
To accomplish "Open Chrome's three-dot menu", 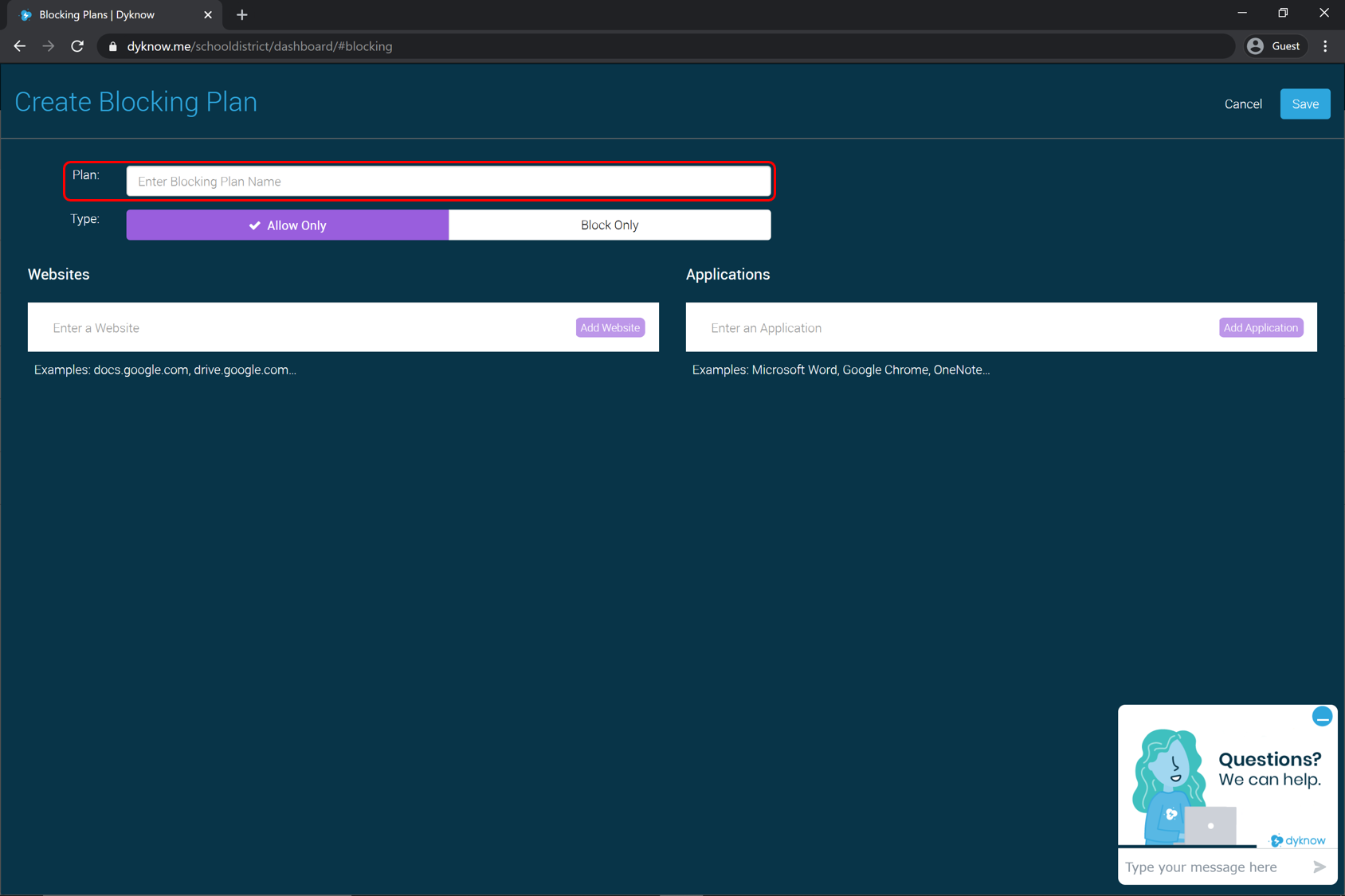I will [x=1326, y=46].
